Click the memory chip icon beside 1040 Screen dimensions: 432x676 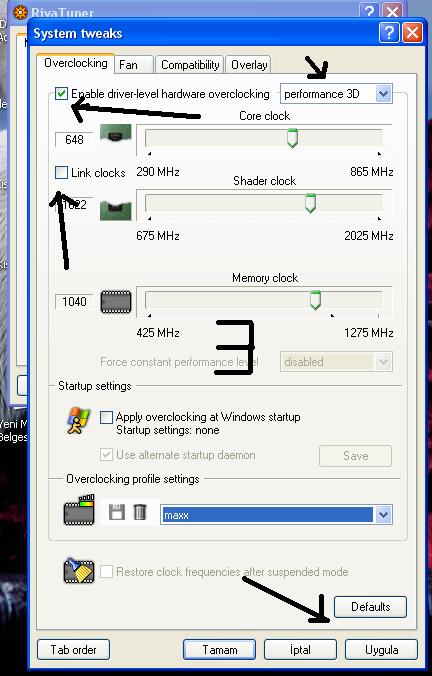[x=116, y=302]
